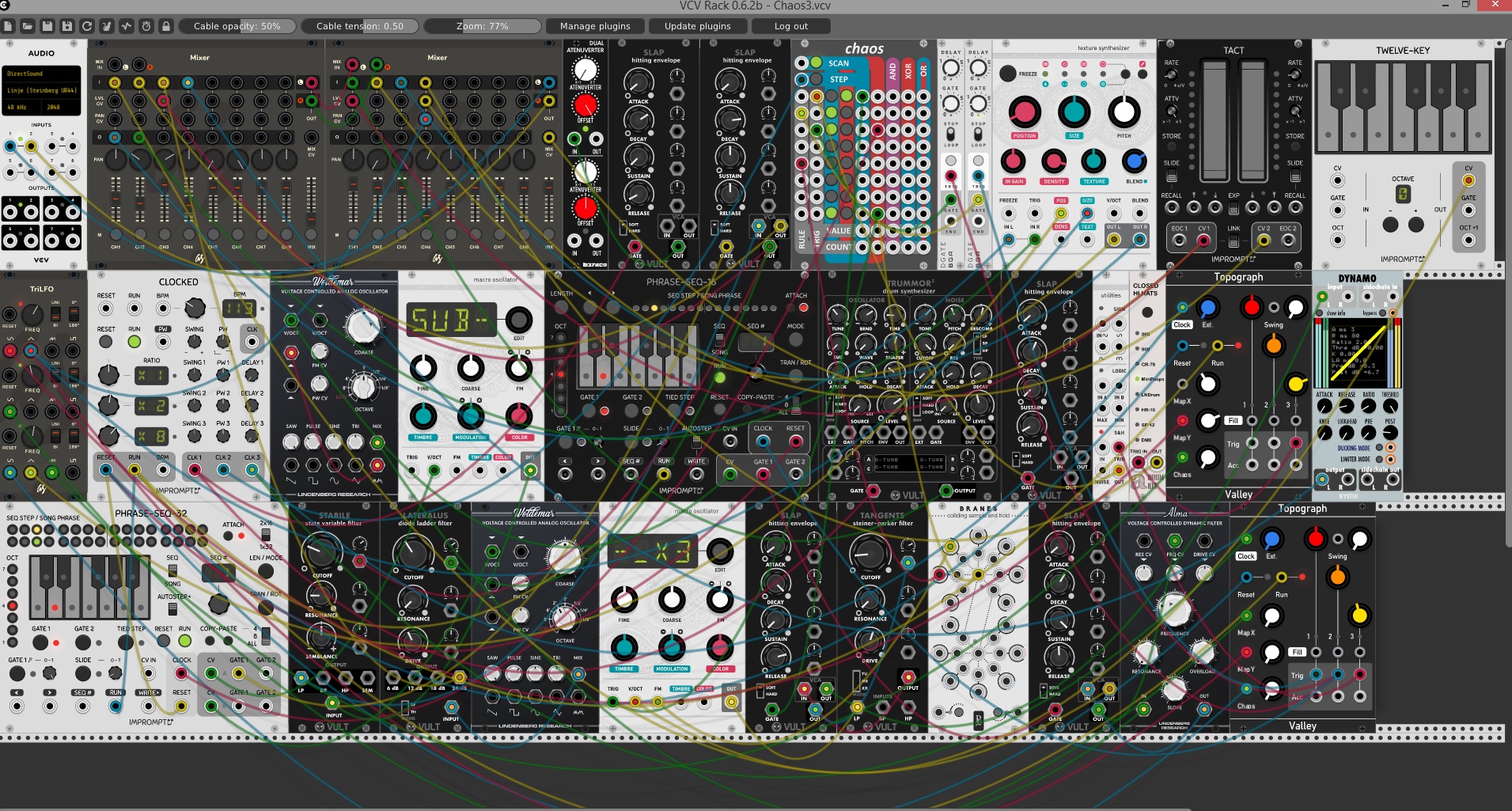1512x811 pixels.
Task: Click the teal SIZE knob on texture synthesizer
Action: pos(1074,112)
